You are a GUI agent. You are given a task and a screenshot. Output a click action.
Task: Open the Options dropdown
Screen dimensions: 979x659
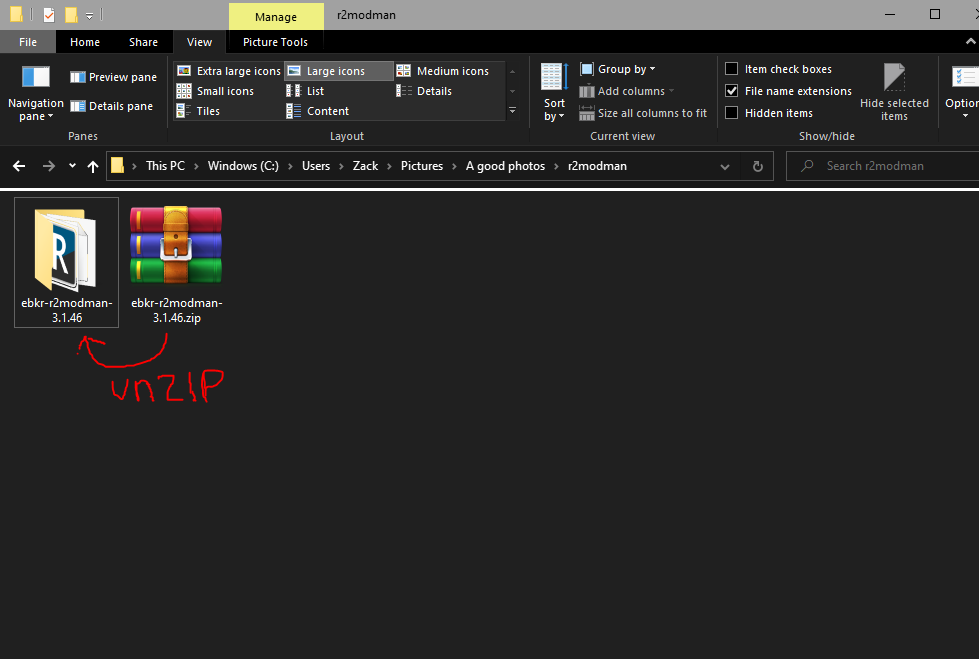pyautogui.click(x=963, y=92)
